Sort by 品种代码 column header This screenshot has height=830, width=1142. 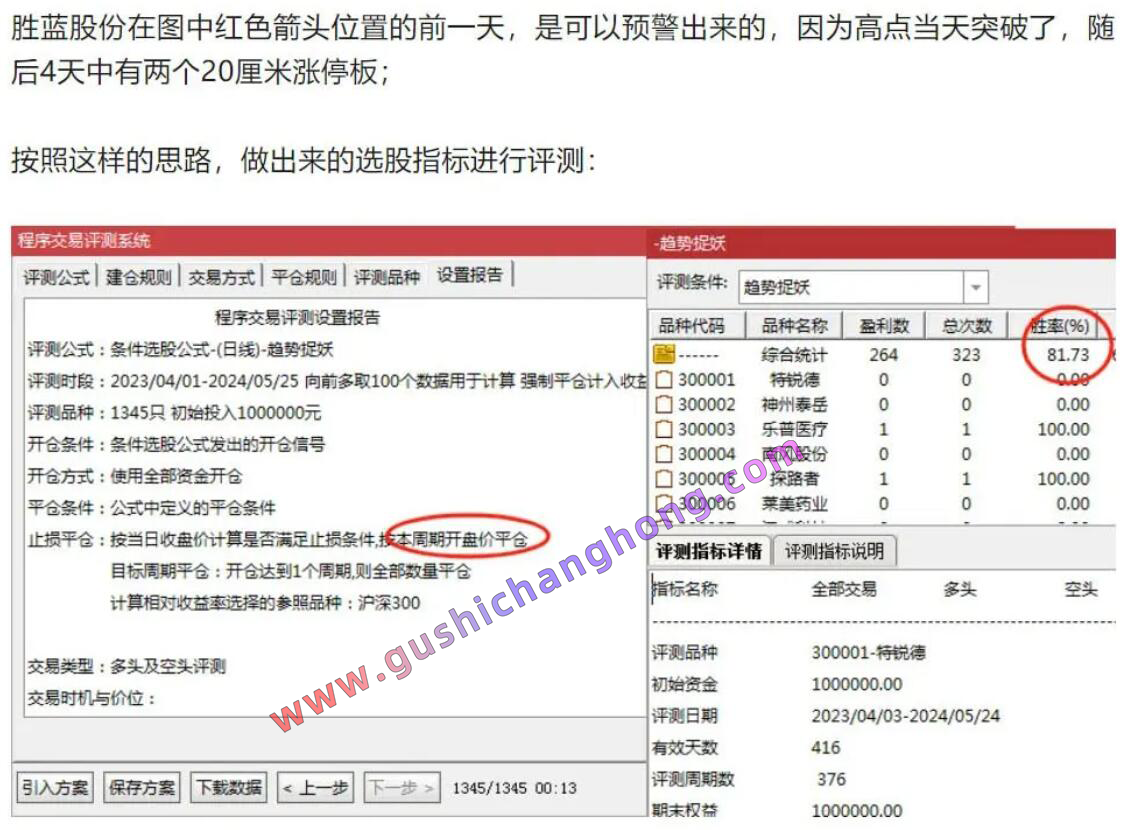(697, 325)
